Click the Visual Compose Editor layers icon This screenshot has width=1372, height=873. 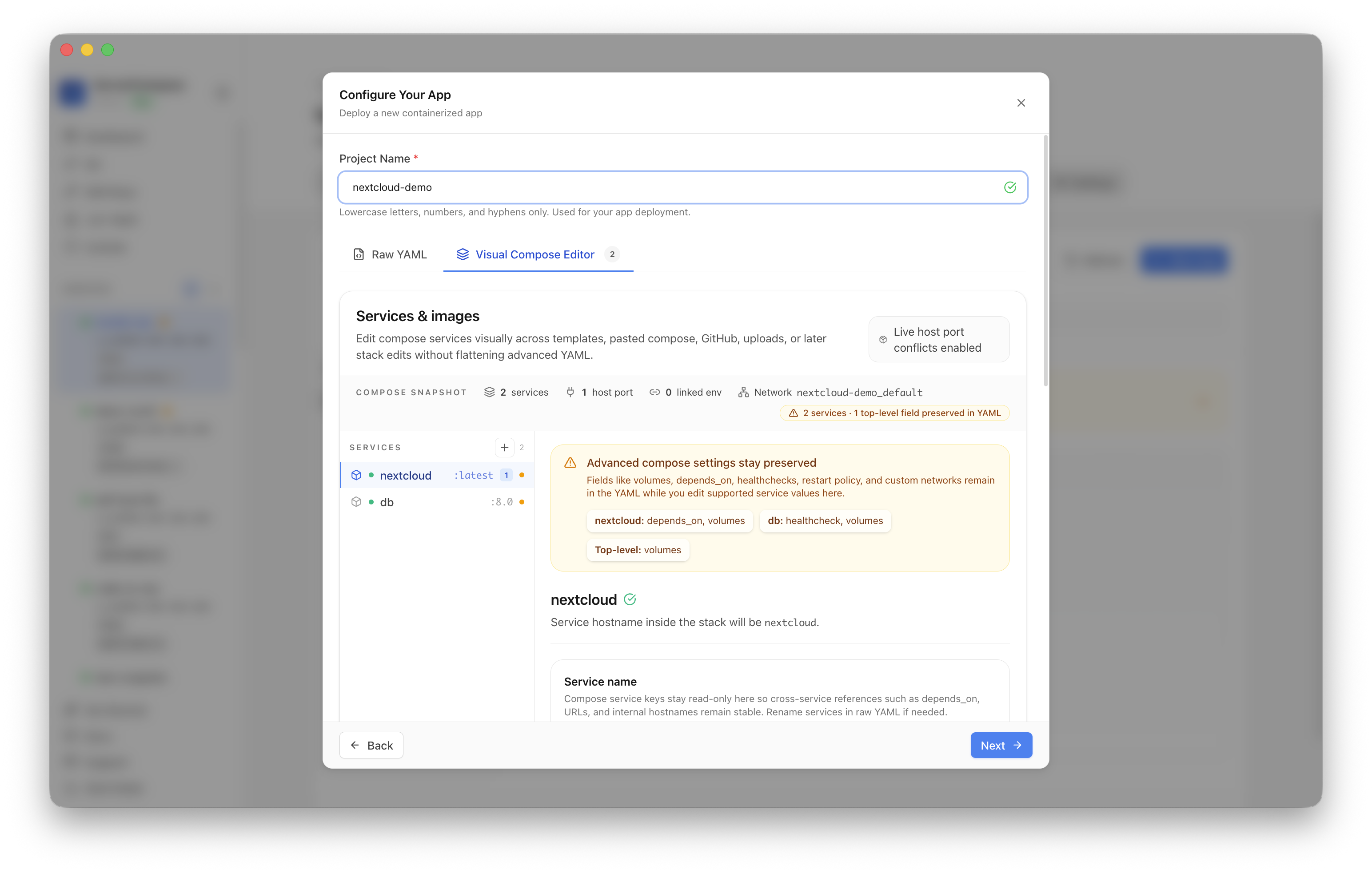(463, 254)
